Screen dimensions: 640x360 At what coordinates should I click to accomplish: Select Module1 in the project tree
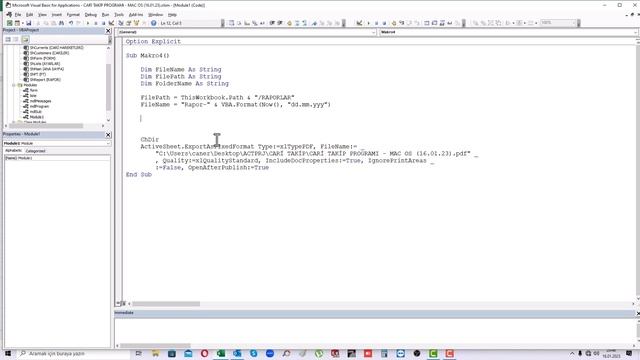click(x=37, y=117)
